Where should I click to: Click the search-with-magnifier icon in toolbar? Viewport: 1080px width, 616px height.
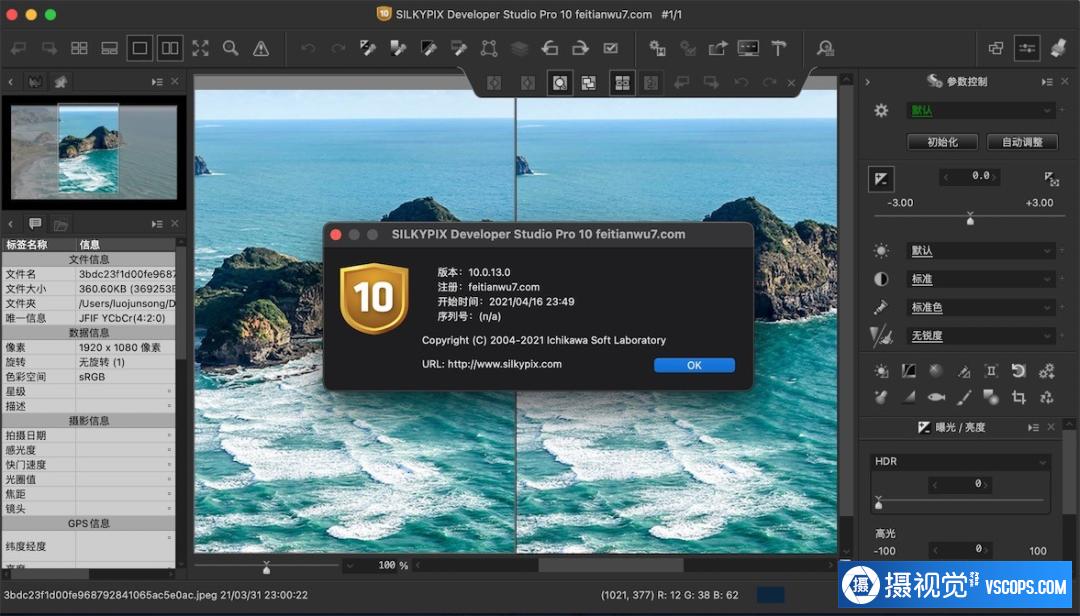pyautogui.click(x=825, y=48)
